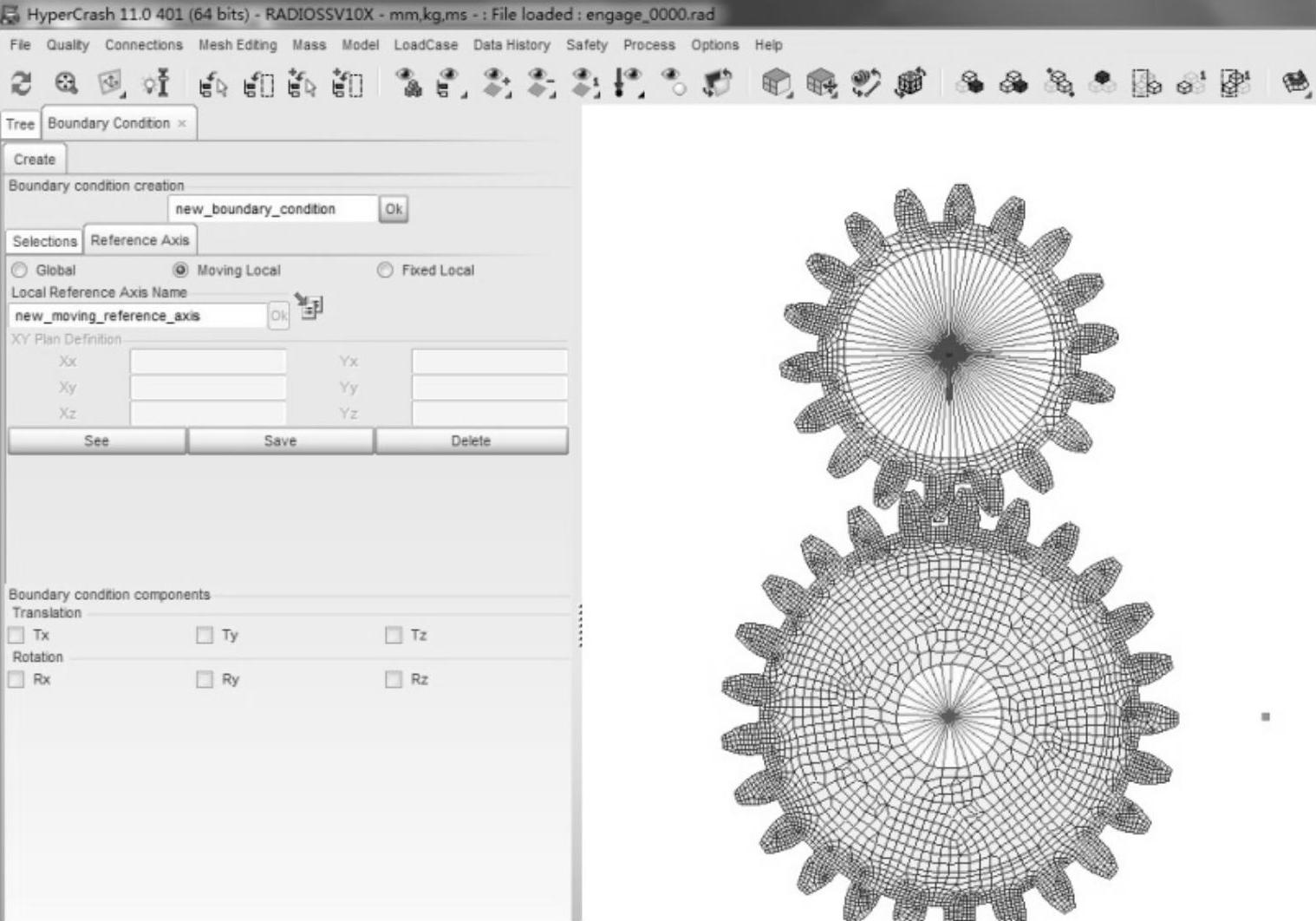Open the Safety menu

(x=587, y=45)
